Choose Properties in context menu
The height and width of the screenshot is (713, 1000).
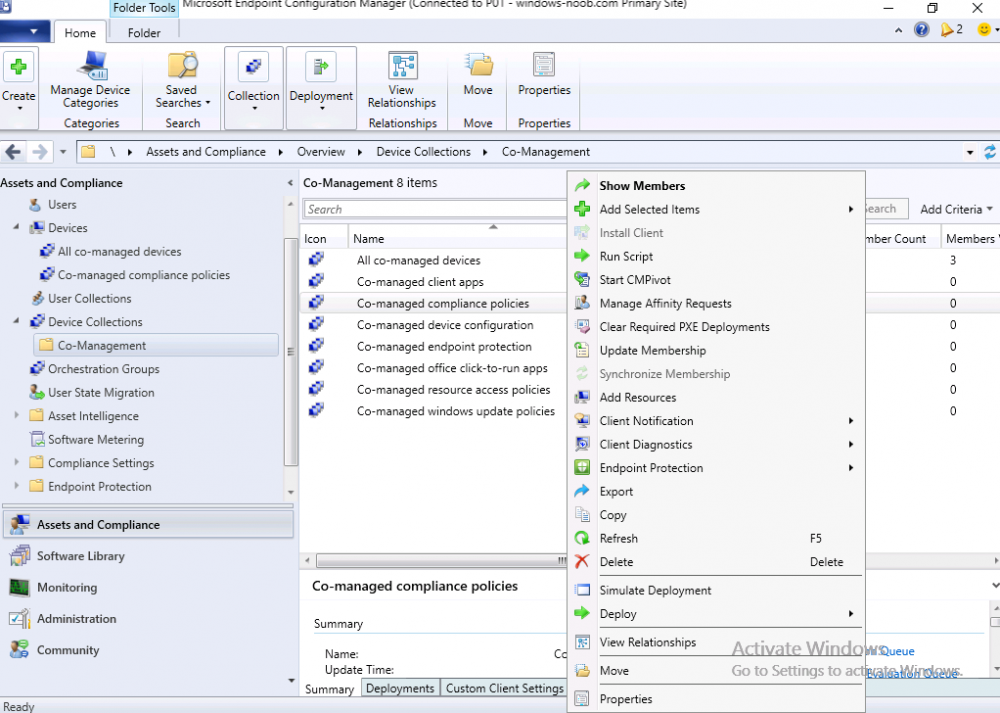coord(716,699)
